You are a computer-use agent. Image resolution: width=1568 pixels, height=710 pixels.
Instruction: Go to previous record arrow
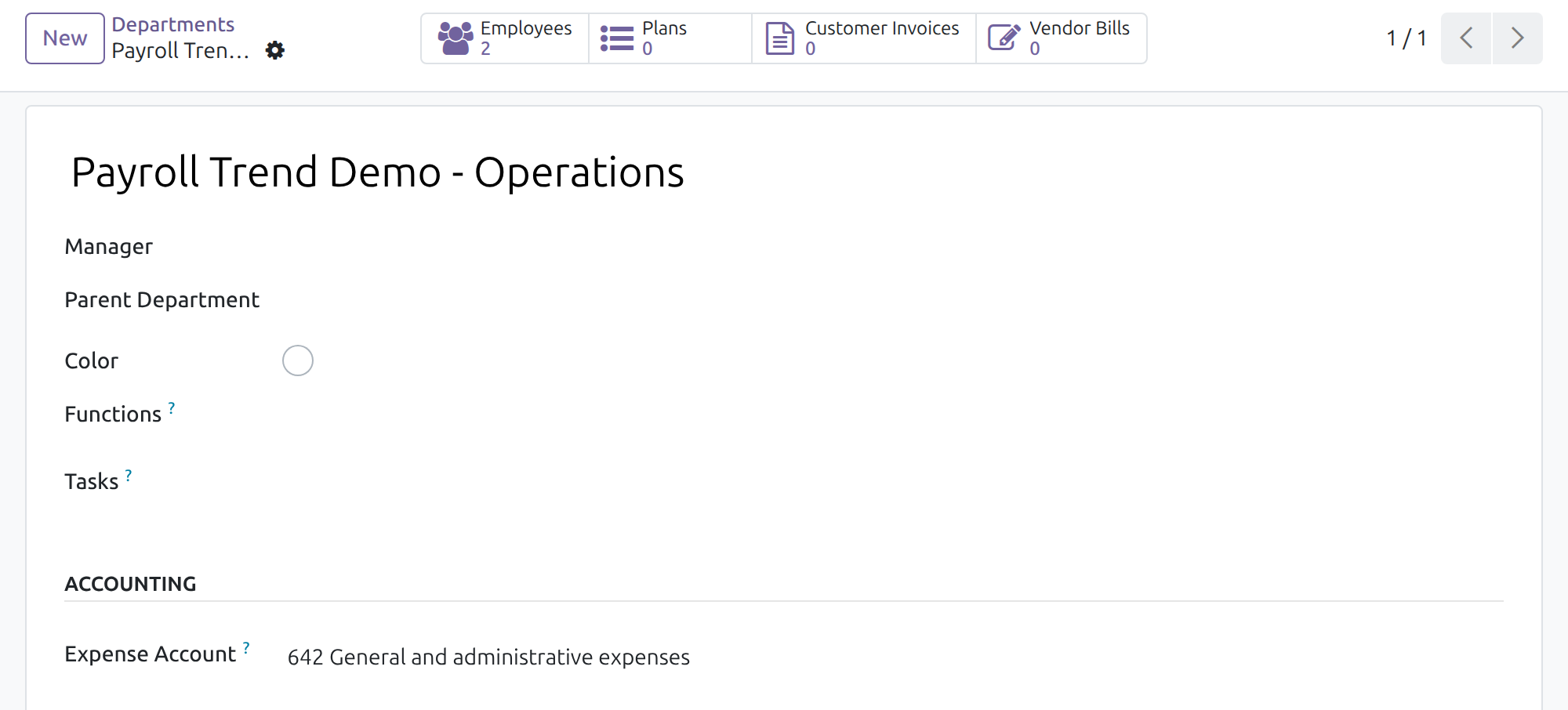point(1466,38)
